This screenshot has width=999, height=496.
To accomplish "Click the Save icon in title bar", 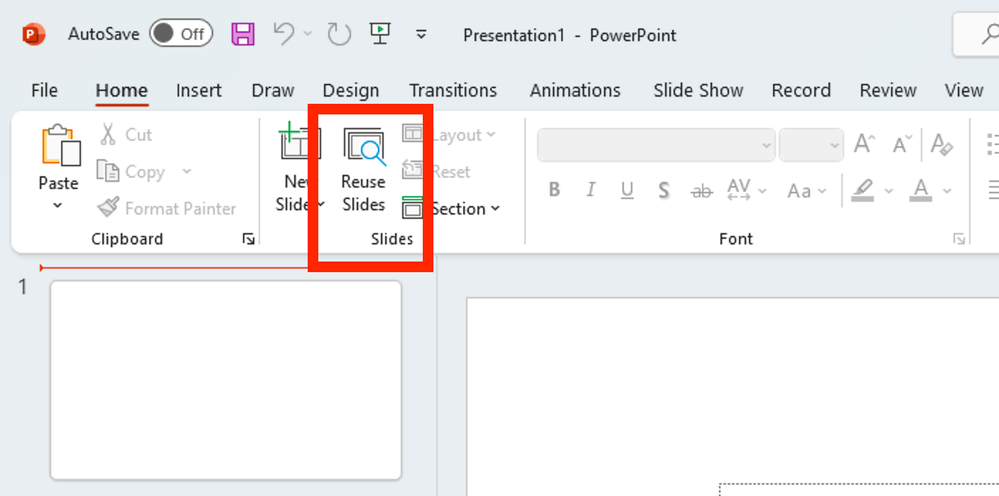I will click(243, 34).
